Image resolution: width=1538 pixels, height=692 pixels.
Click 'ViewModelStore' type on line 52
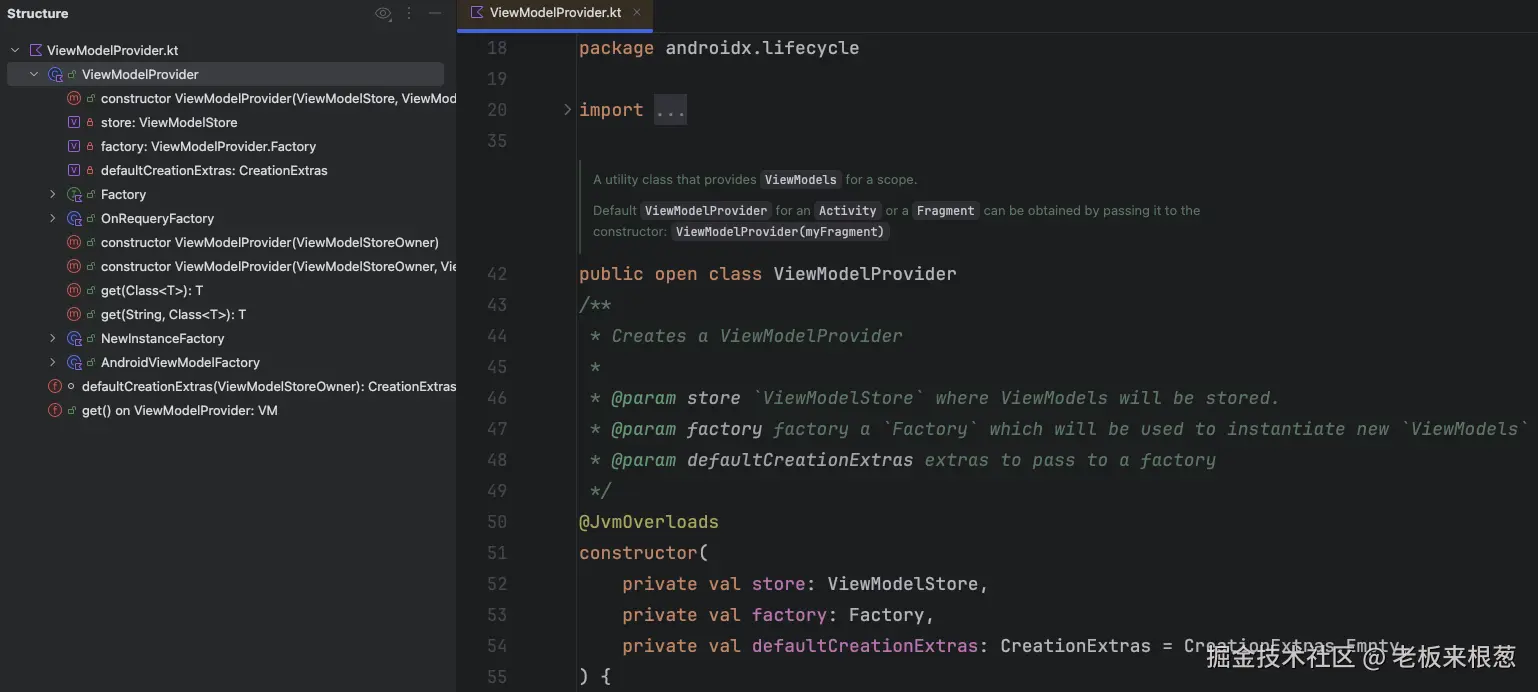903,584
